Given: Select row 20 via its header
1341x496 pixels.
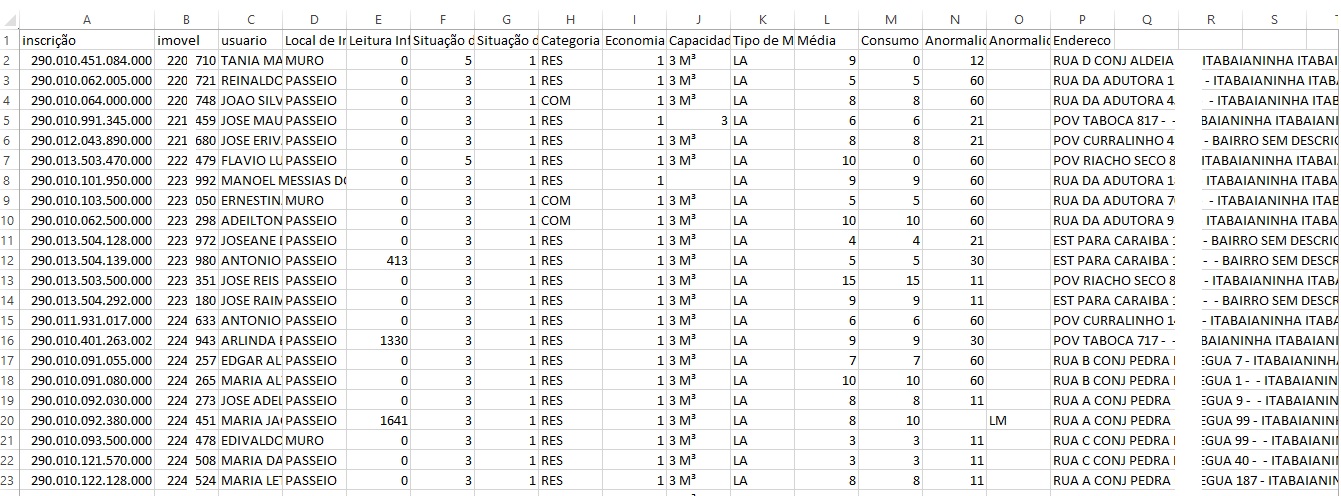Looking at the screenshot, I should 8,420.
